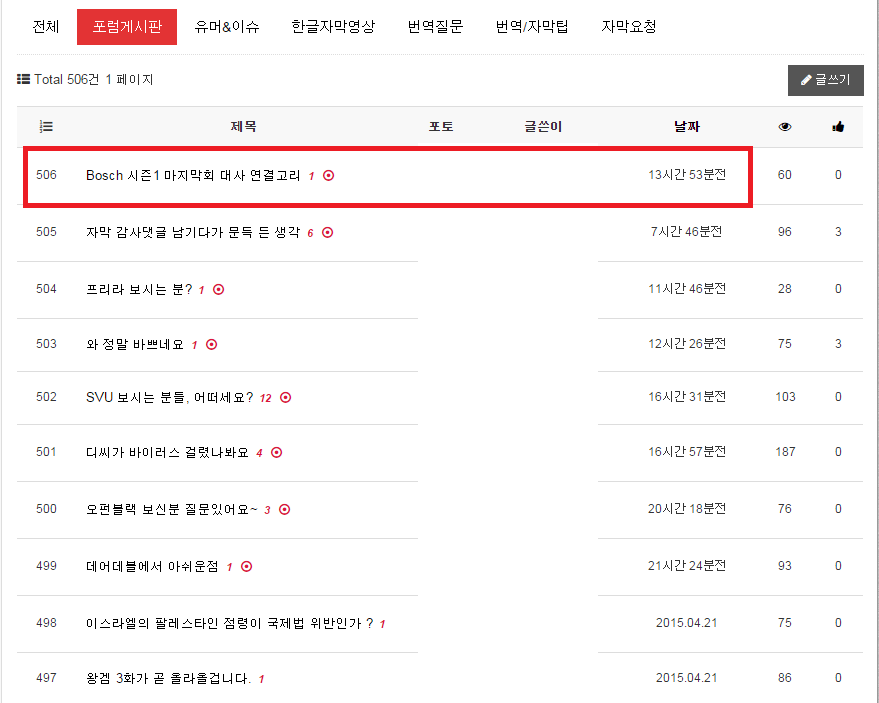Click the red target icon on Bosch post
The width and height of the screenshot is (879, 703).
[x=329, y=175]
